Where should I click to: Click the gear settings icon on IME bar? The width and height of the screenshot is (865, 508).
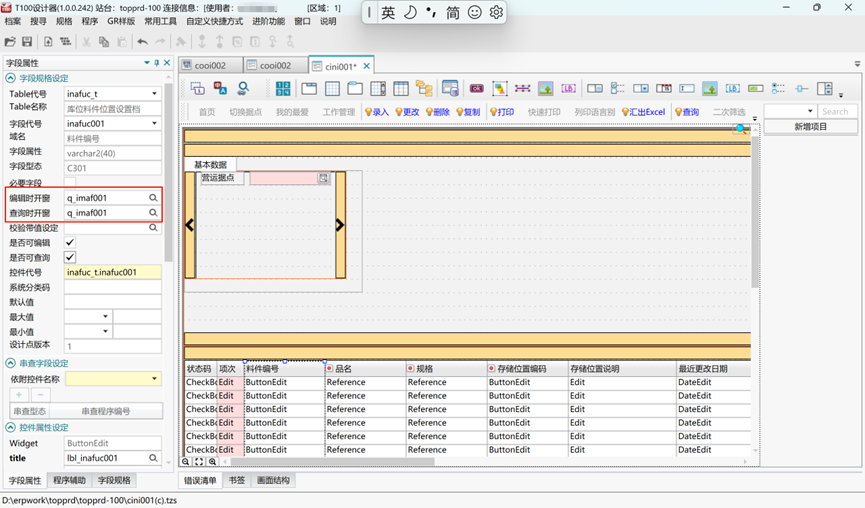coord(496,12)
